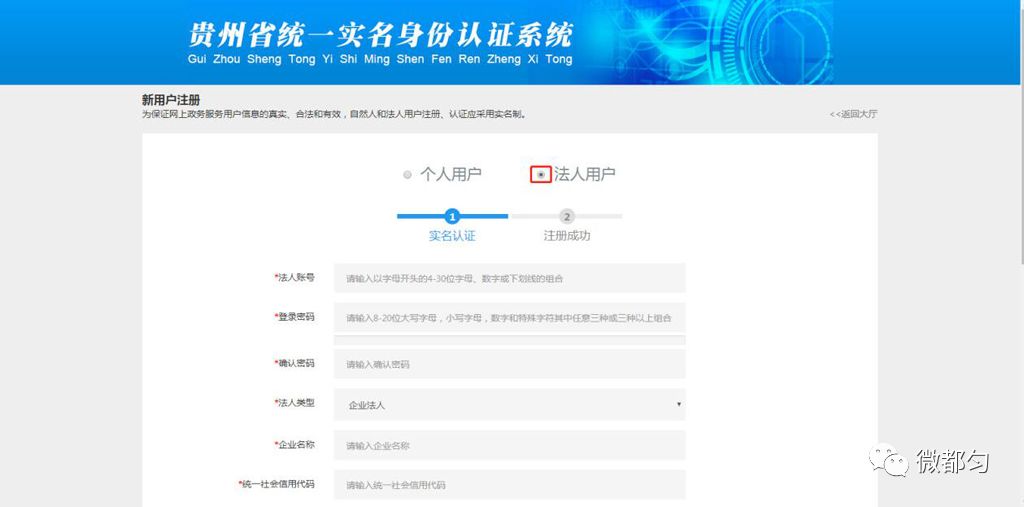This screenshot has height=507, width=1024.
Task: Click the <<返回大厅 link
Action: (x=853, y=114)
